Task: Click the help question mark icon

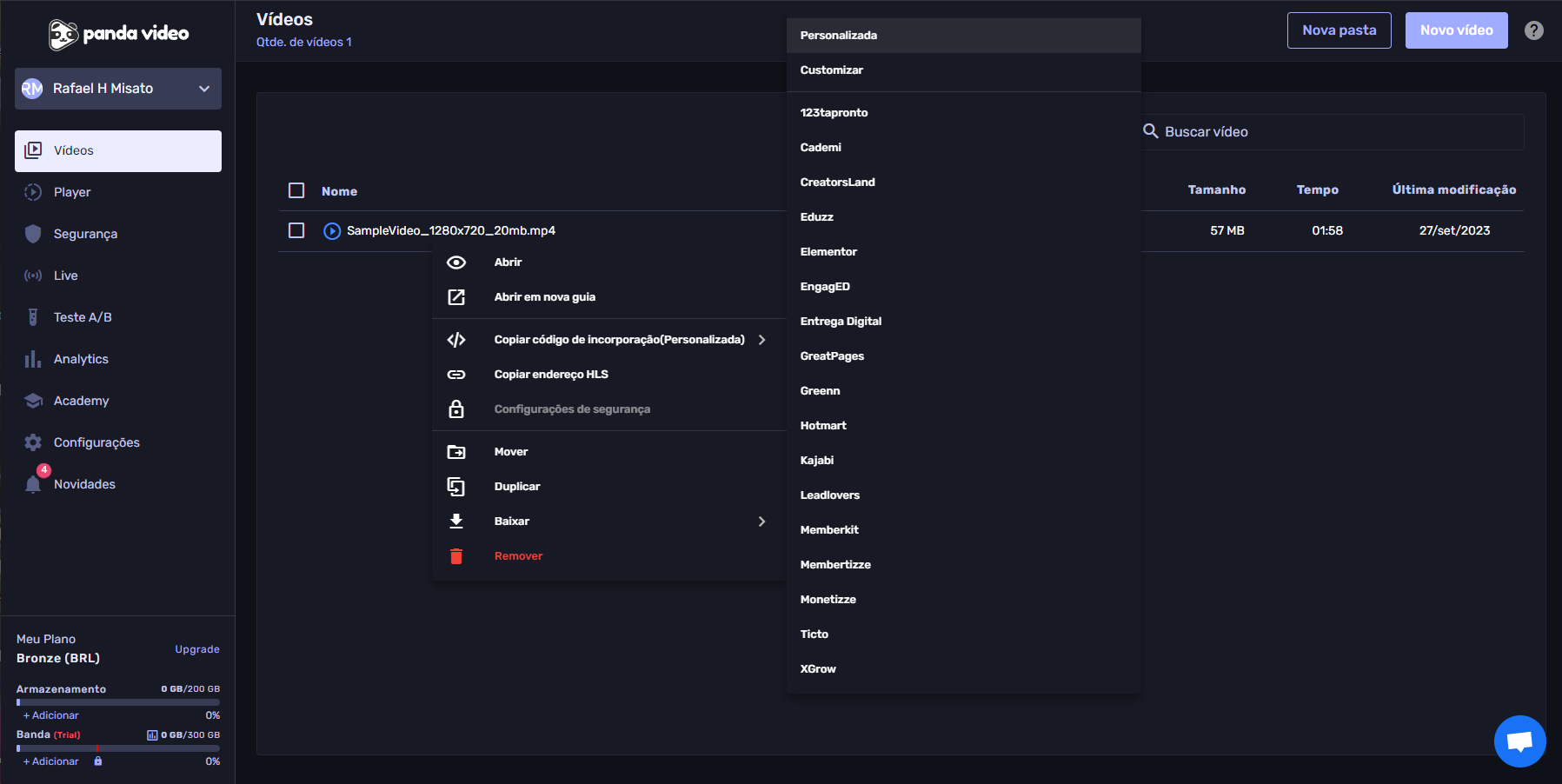Action: (1534, 30)
